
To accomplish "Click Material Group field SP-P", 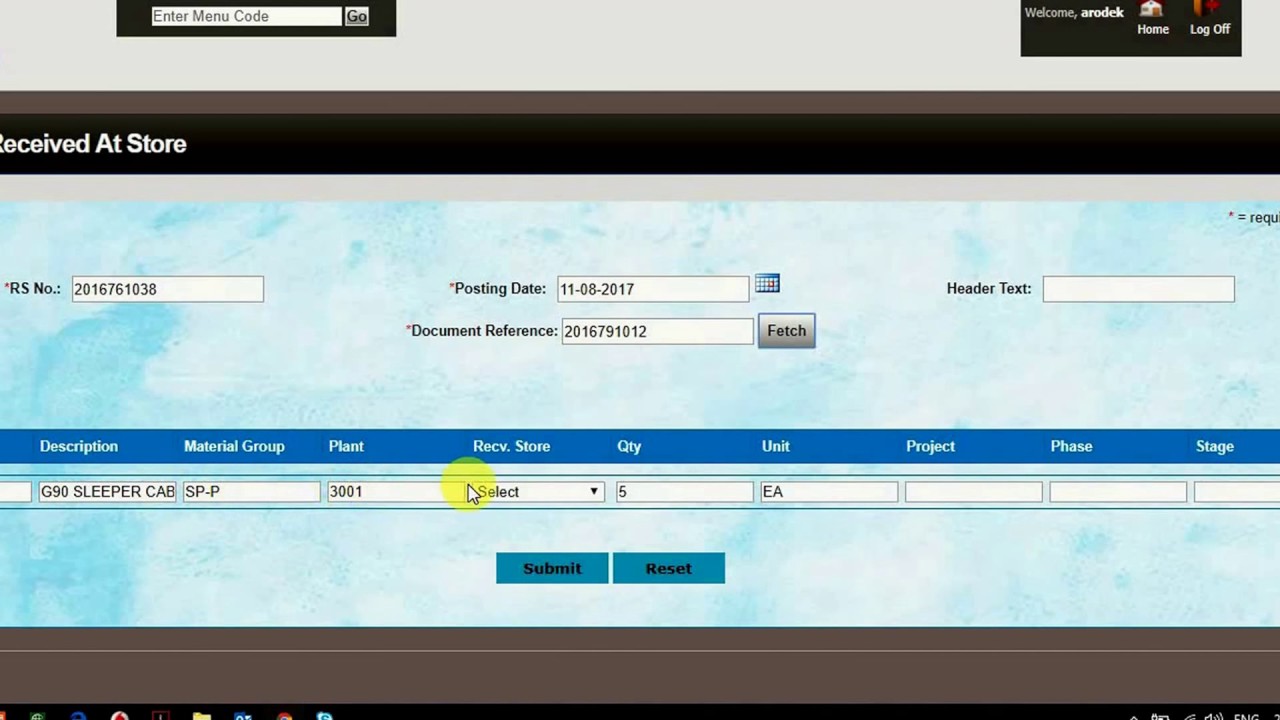I will point(251,492).
